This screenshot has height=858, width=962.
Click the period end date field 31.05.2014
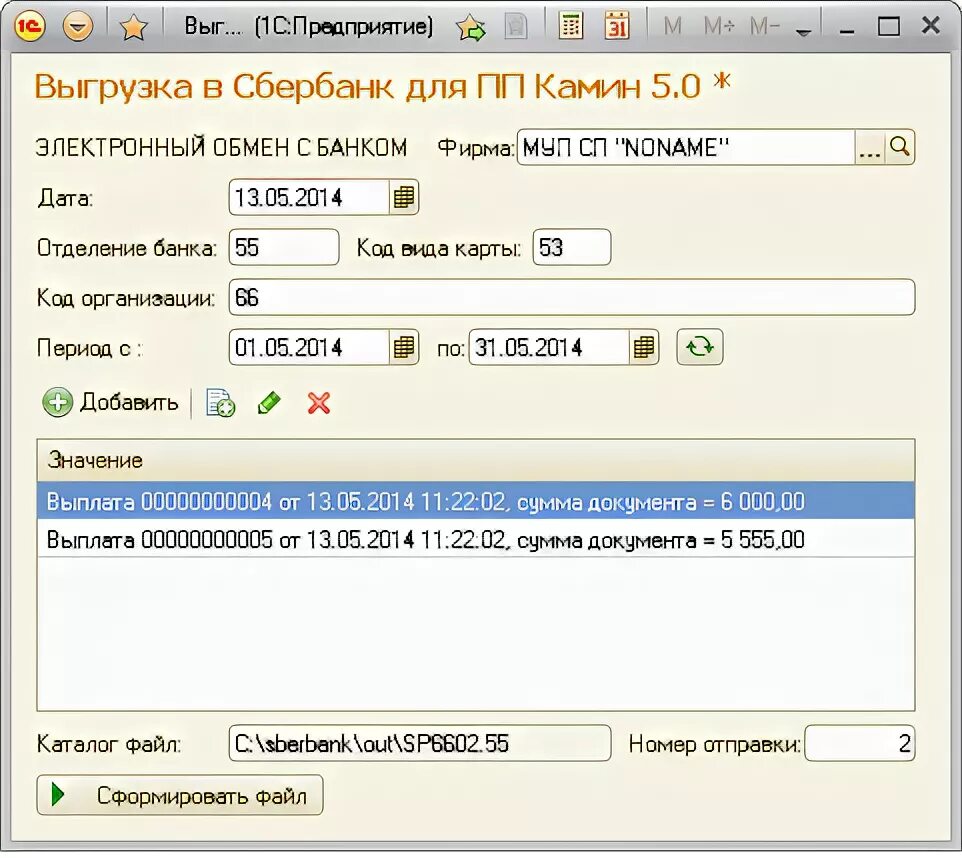[549, 347]
